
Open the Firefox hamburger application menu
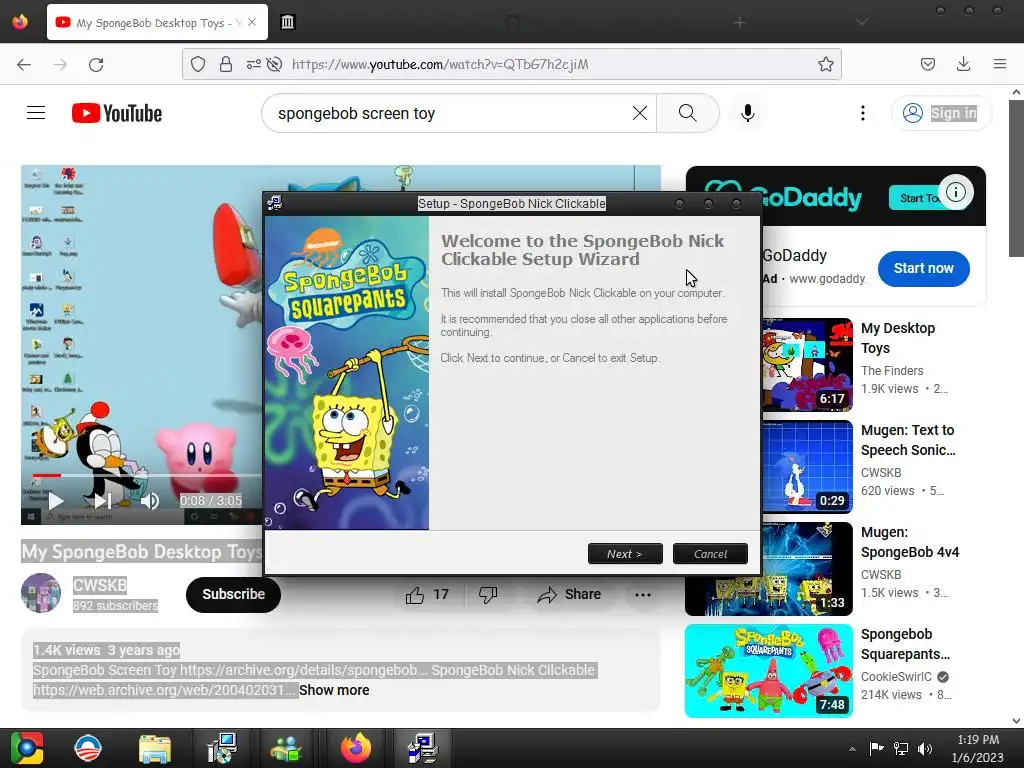point(1000,64)
